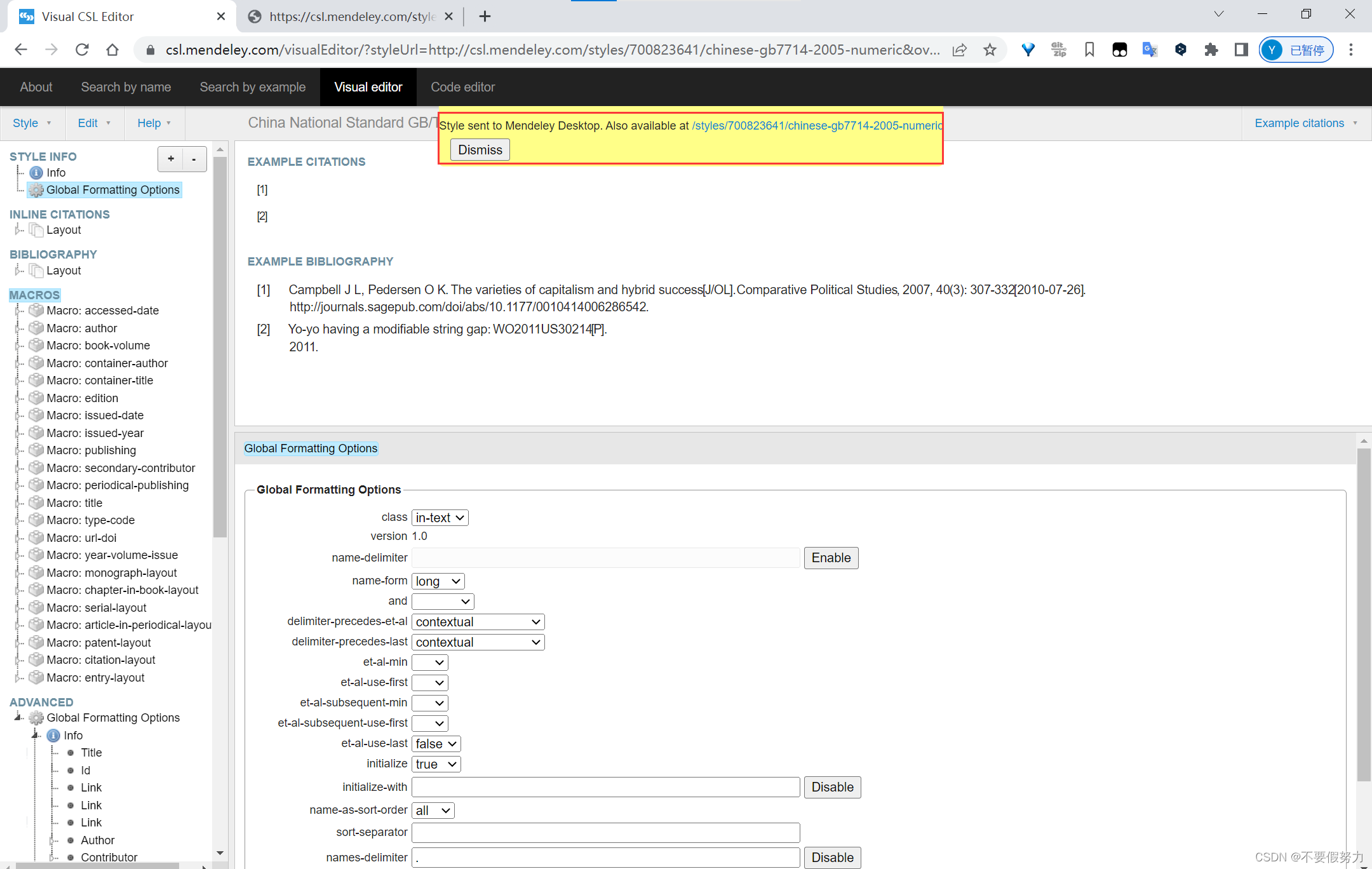
Task: Click the inline citations Layout icon
Action: pyautogui.click(x=36, y=230)
